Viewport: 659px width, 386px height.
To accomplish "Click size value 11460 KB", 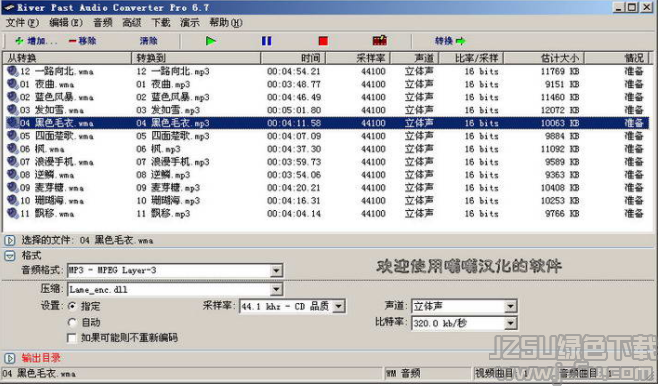I will pos(560,97).
